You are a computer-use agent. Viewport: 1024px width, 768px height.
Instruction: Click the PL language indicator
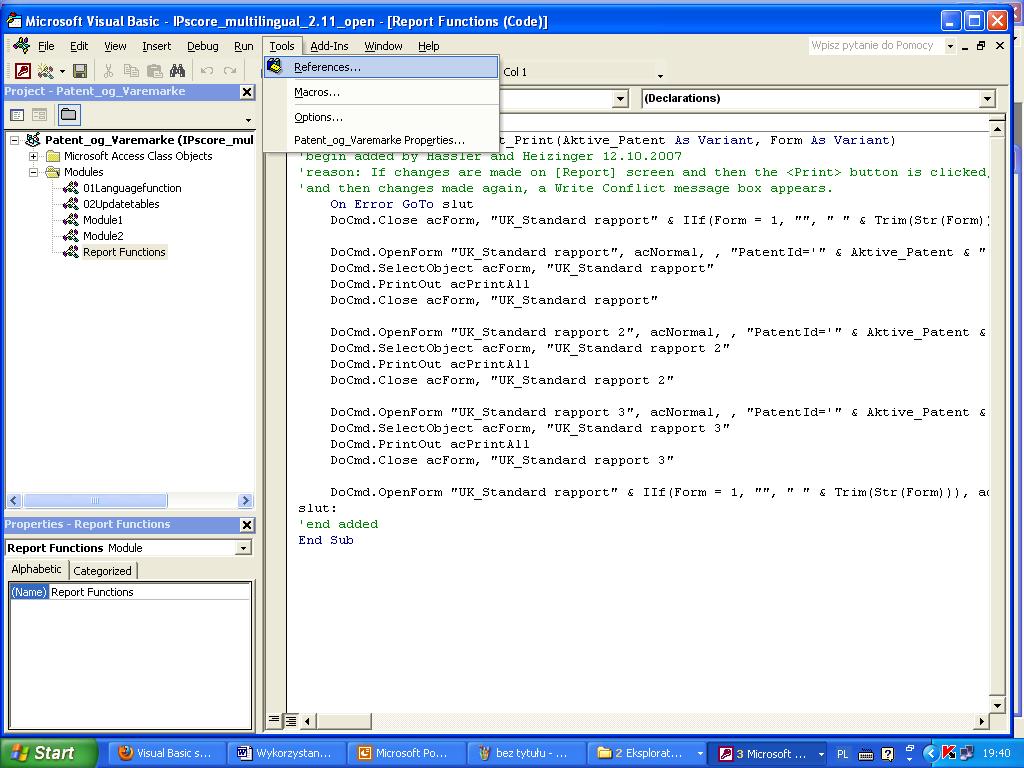[842, 754]
